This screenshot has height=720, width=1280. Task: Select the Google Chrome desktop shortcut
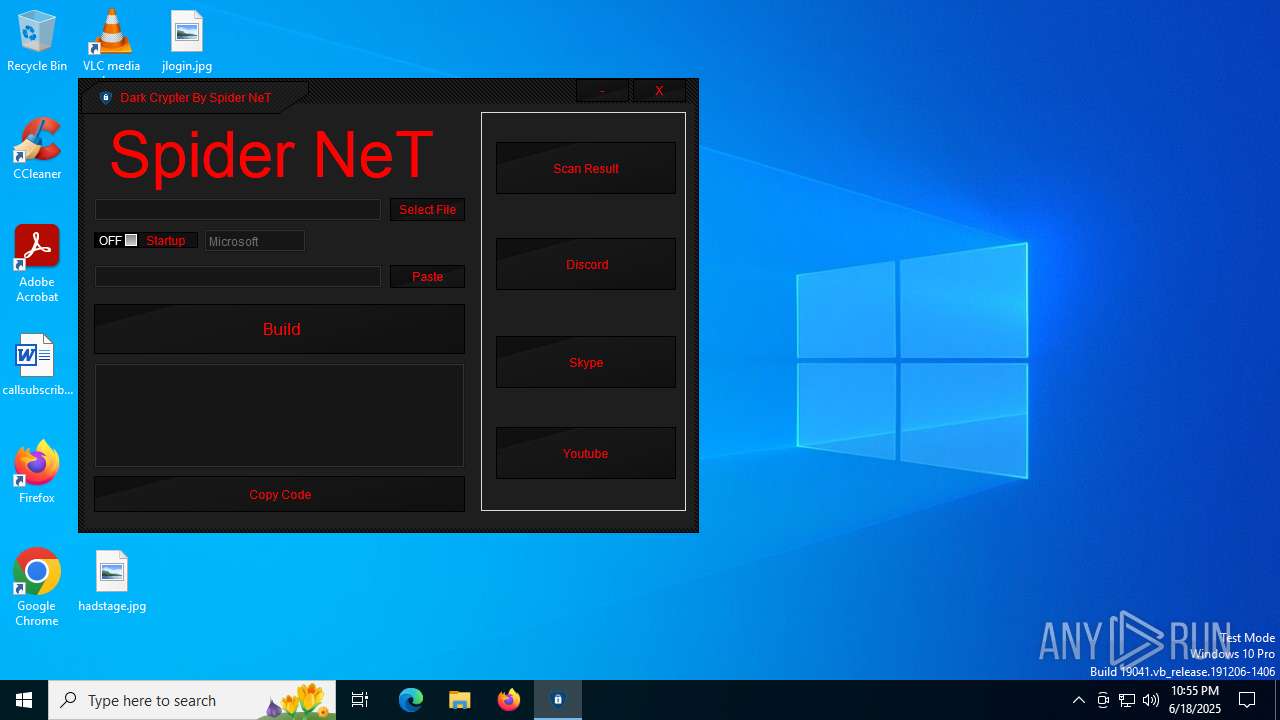click(x=37, y=588)
